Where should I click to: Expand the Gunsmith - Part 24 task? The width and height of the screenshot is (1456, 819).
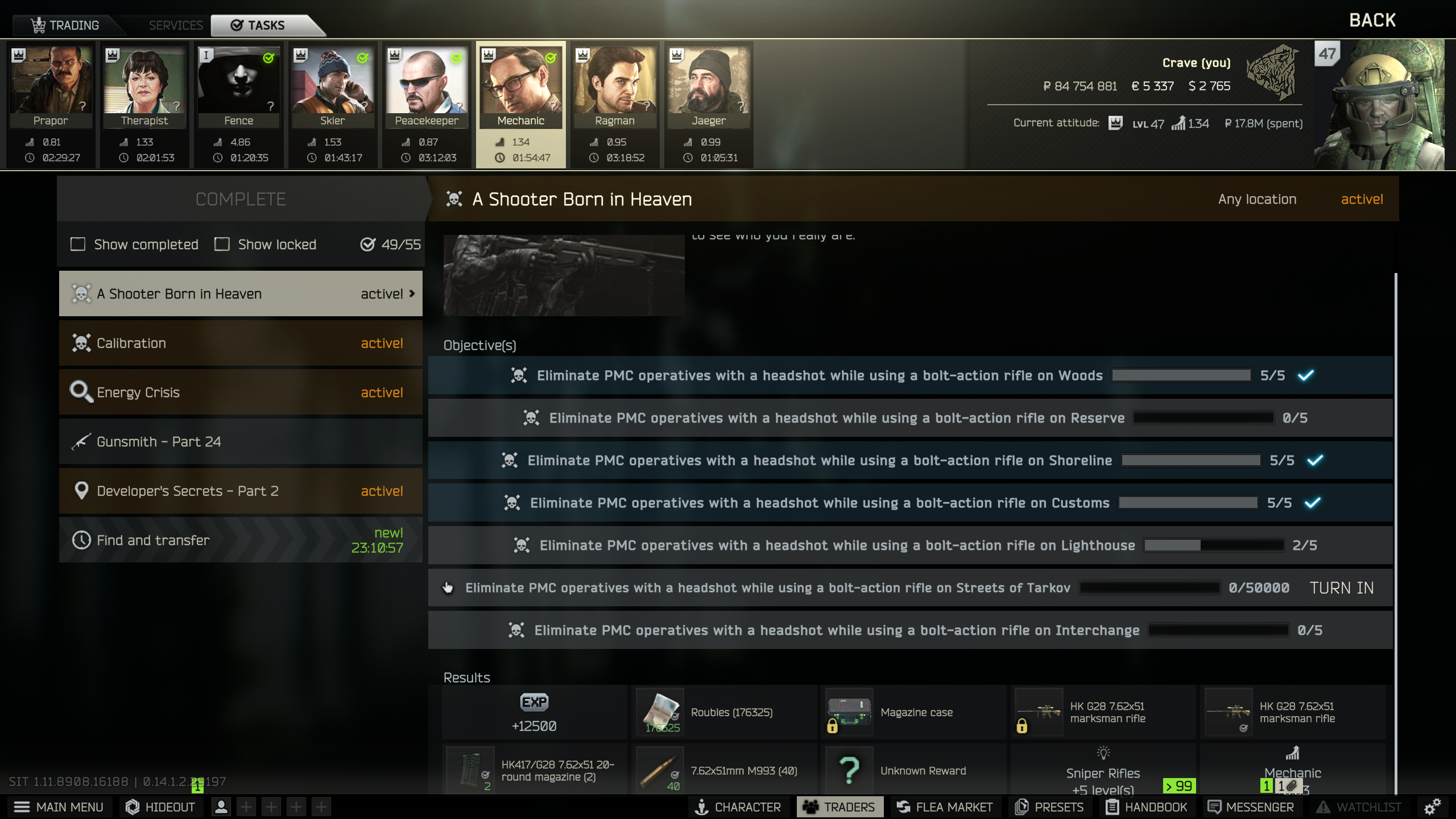241,442
